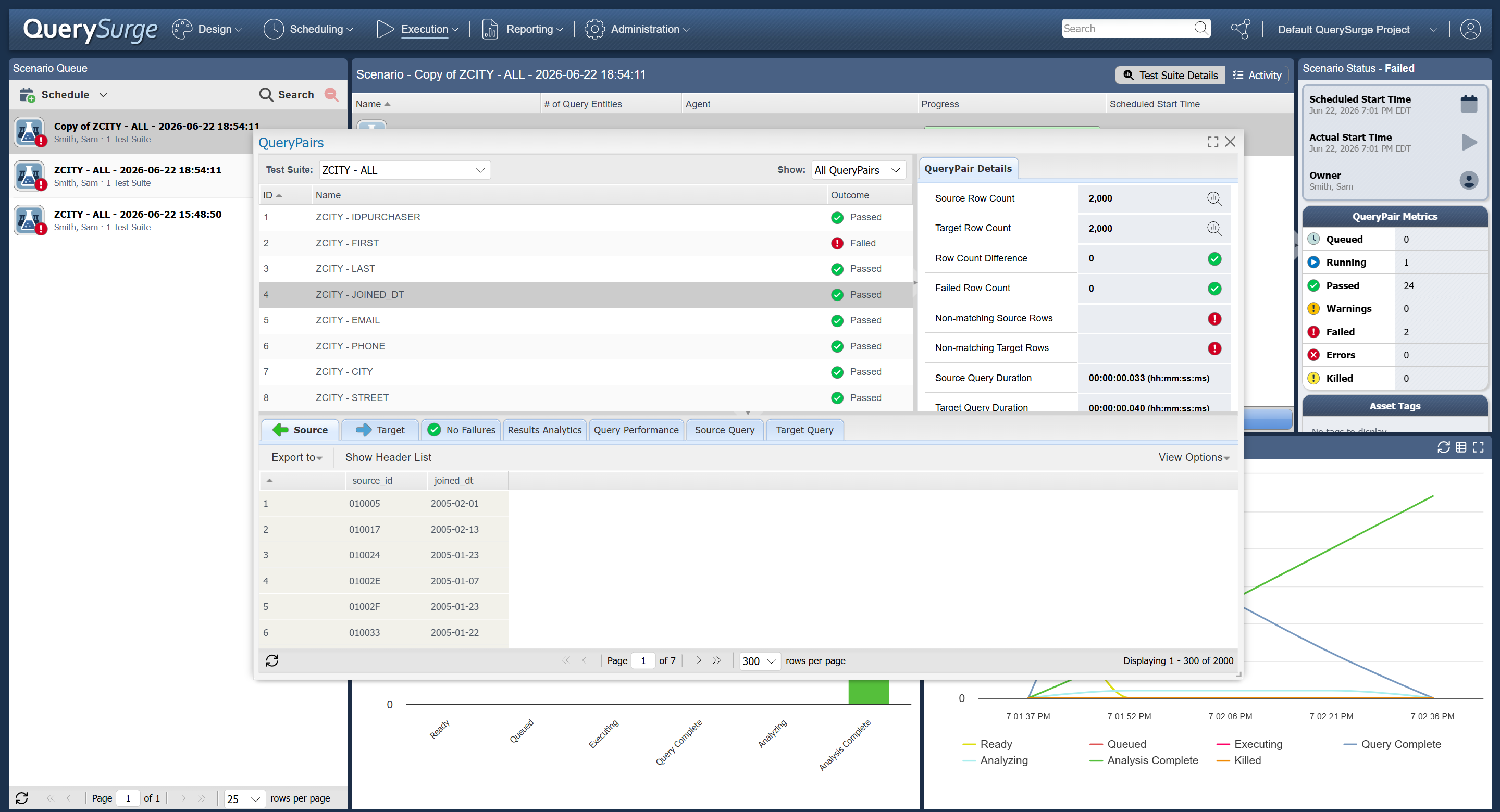Toggle Ready series in chart legend
Screen dimensions: 1500x812
click(x=987, y=744)
